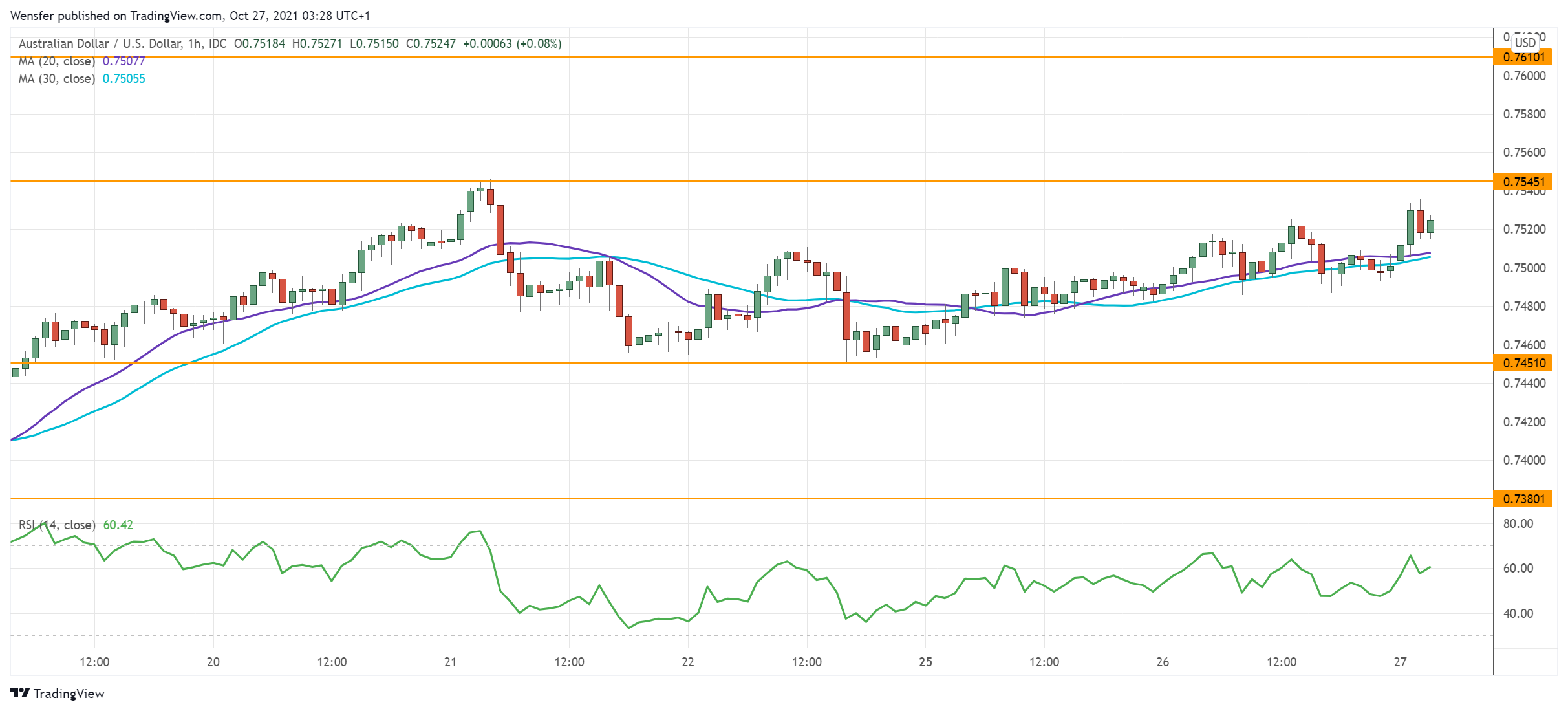Screen dimensions: 1568x711
Task: Click the date label 21 on time axis
Action: pyautogui.click(x=450, y=662)
